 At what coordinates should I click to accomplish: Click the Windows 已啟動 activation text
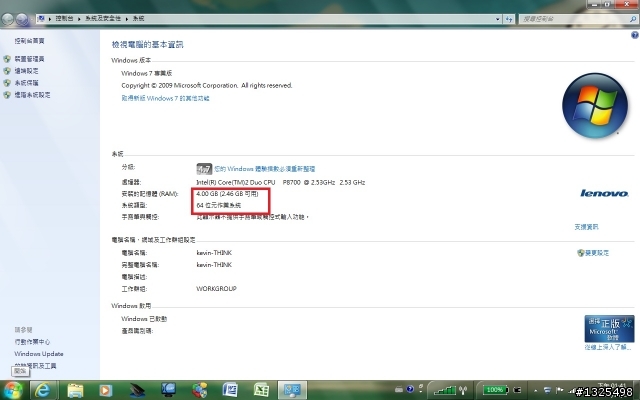144,319
